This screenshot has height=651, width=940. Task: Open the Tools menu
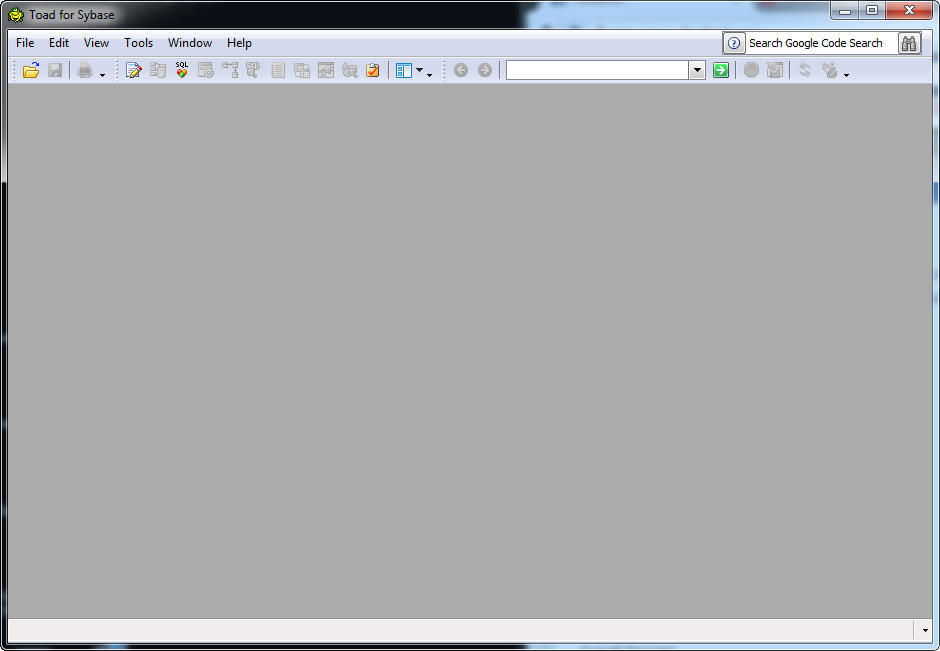(138, 43)
